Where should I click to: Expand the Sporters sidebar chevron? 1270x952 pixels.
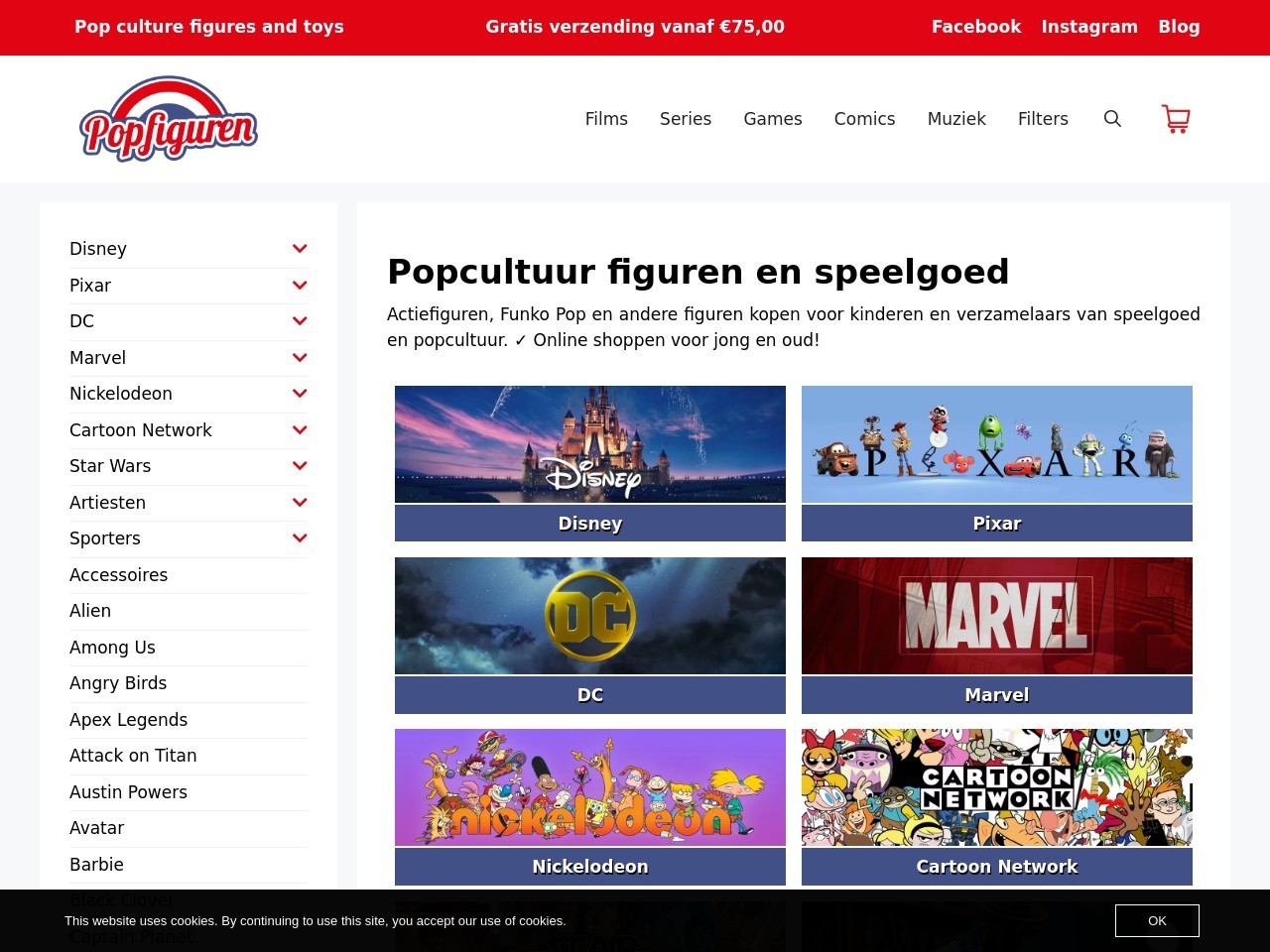pyautogui.click(x=300, y=538)
